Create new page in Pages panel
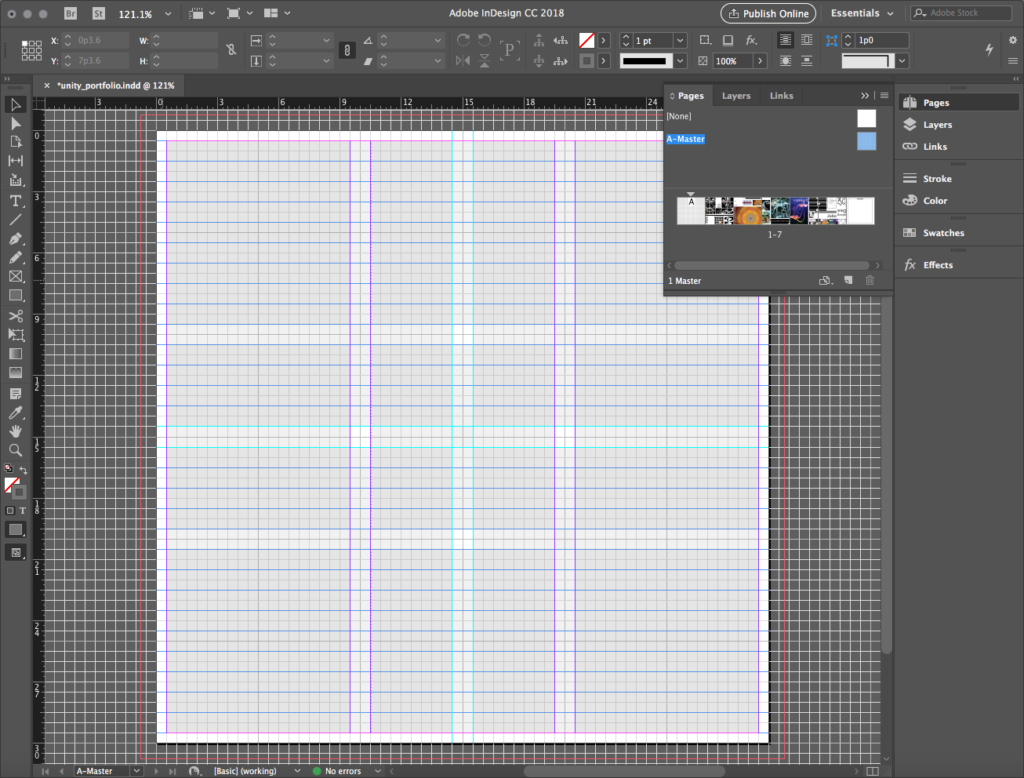Screen dimensions: 1024x778 [848, 281]
